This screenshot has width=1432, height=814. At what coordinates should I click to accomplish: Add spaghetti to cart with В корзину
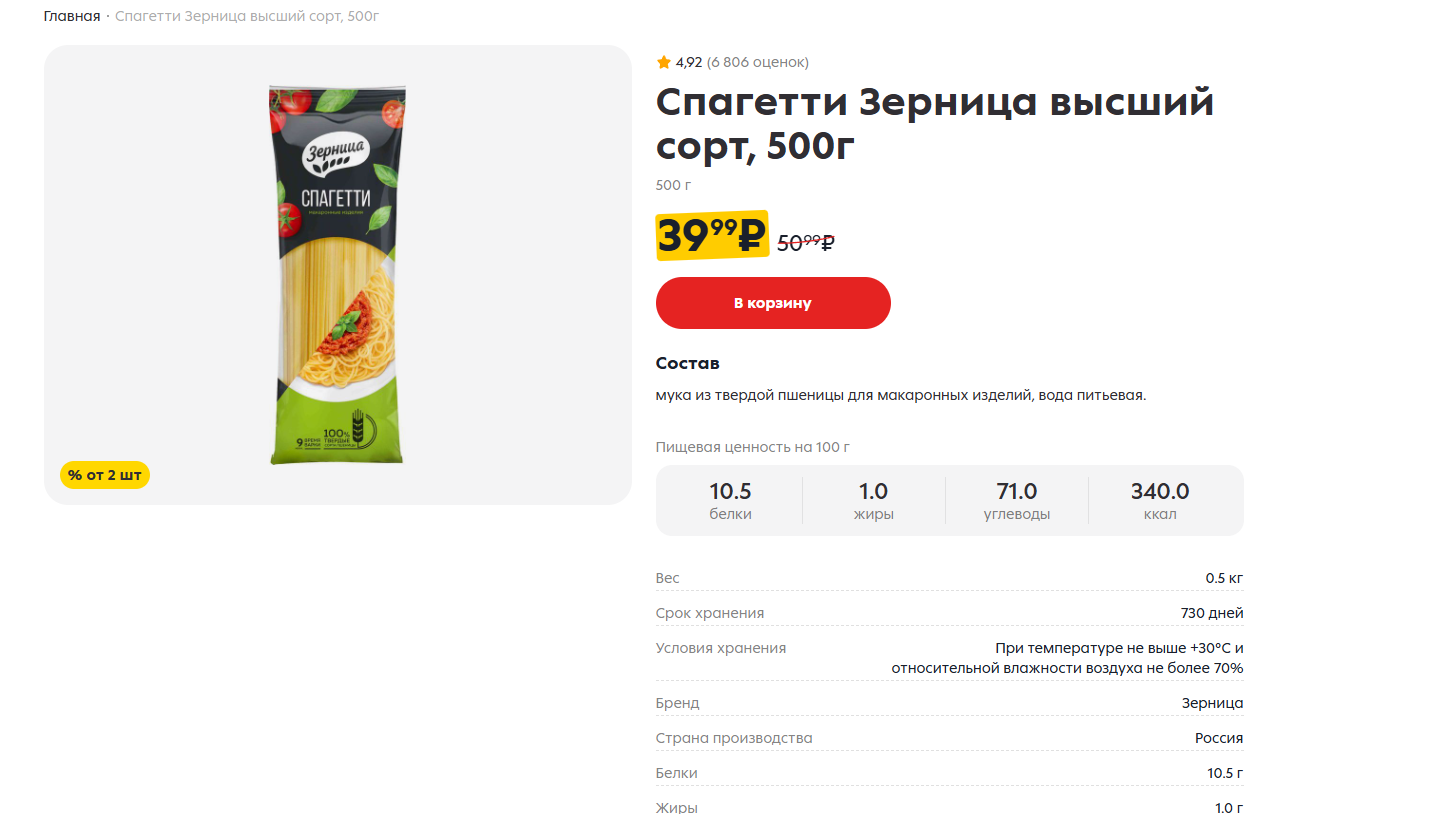(773, 303)
